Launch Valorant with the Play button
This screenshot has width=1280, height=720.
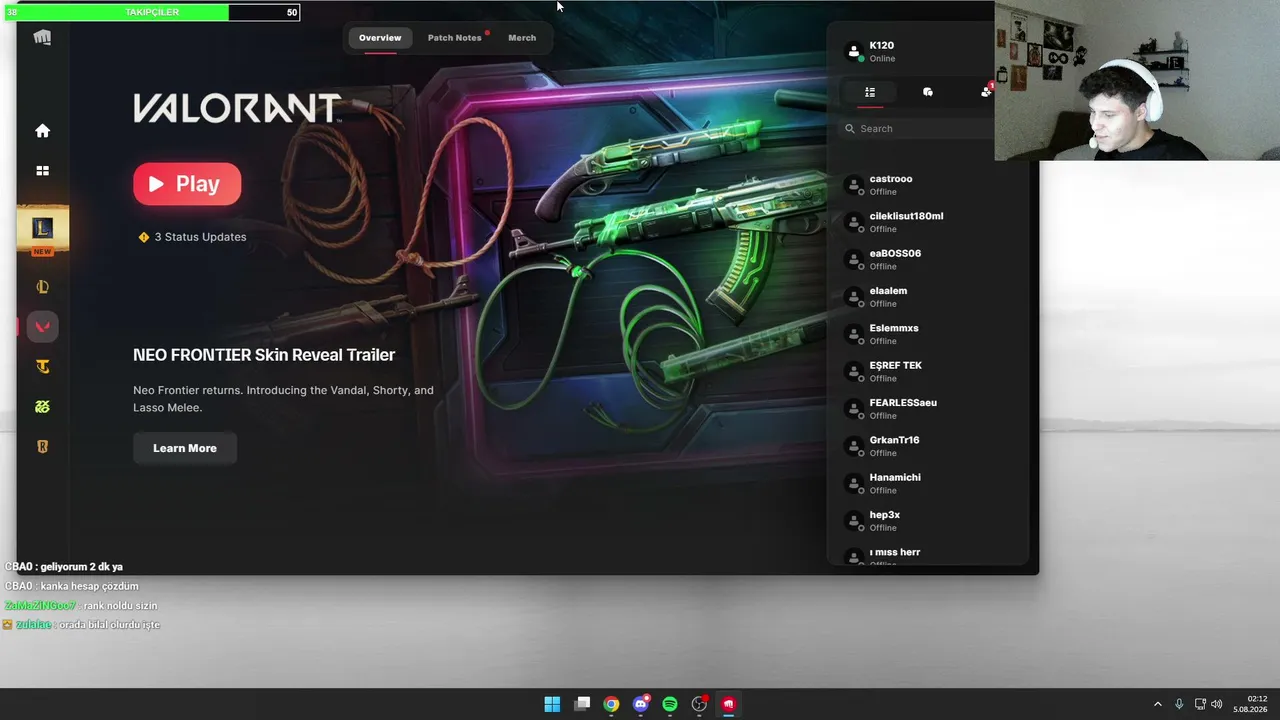point(187,184)
